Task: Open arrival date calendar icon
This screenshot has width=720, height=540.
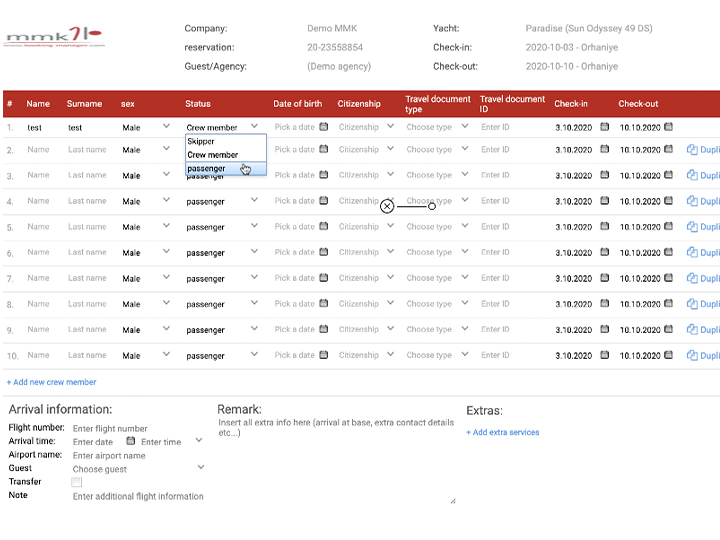Action: click(131, 441)
